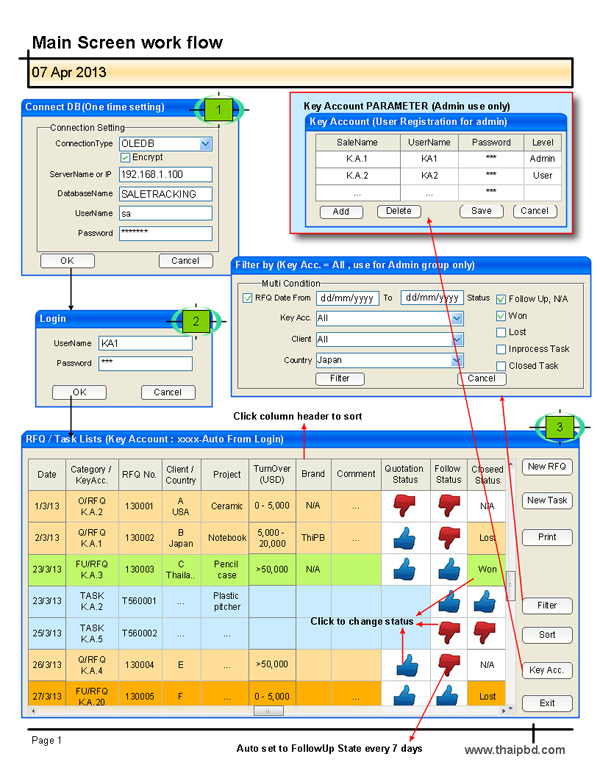Sort by the Comment column header
Image resolution: width=600 pixels, height=776 pixels.
[356, 474]
